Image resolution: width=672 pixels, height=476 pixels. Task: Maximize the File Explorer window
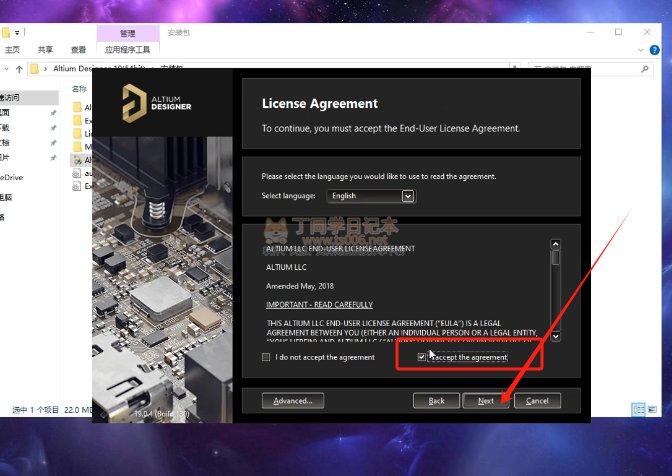tap(618, 32)
